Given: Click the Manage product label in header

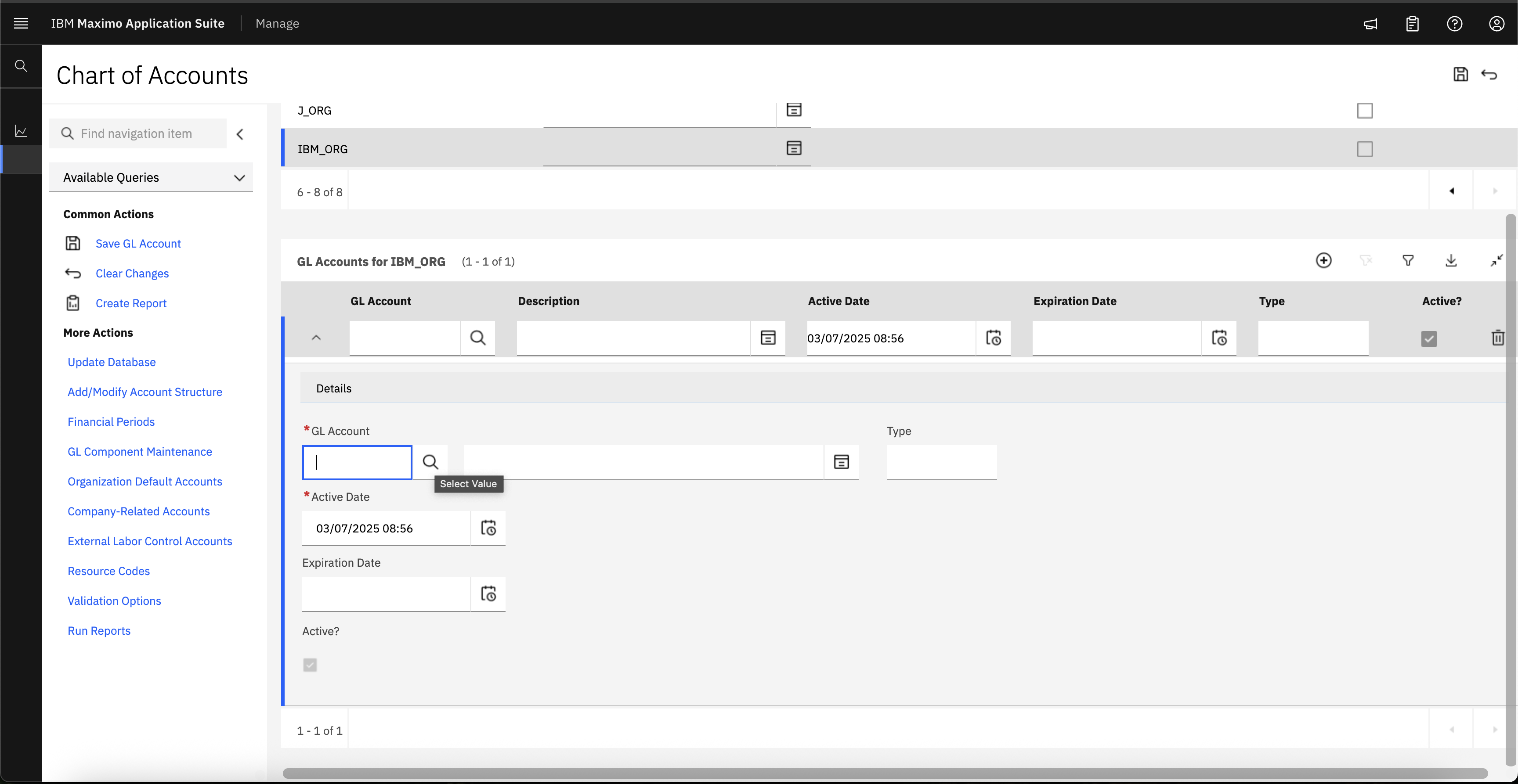Looking at the screenshot, I should coord(277,24).
